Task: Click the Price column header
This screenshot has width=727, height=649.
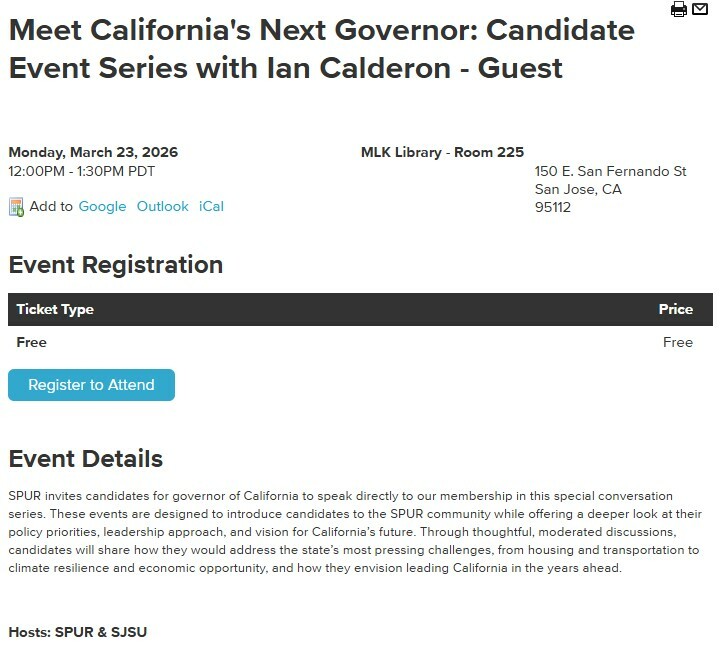Action: click(675, 309)
